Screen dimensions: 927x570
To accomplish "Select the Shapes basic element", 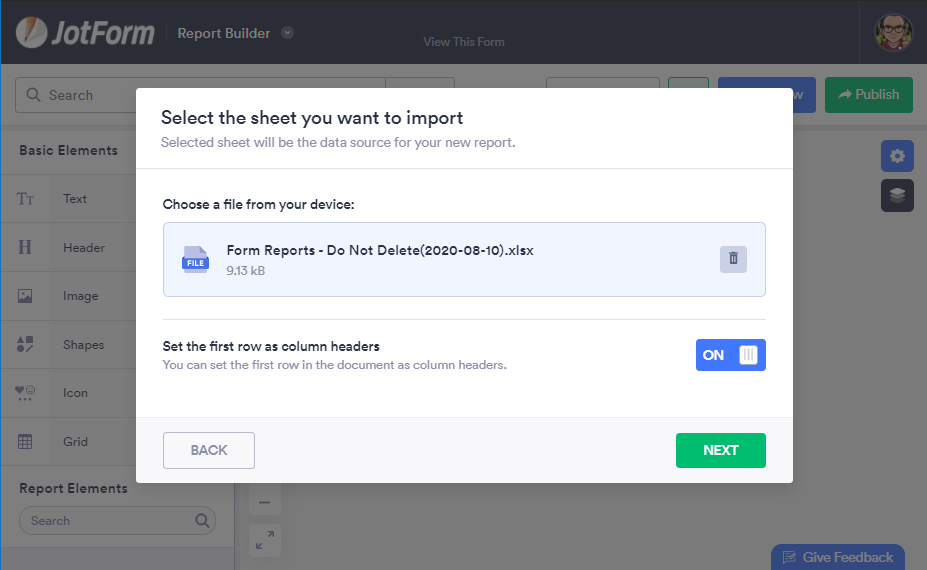I will pos(83,345).
